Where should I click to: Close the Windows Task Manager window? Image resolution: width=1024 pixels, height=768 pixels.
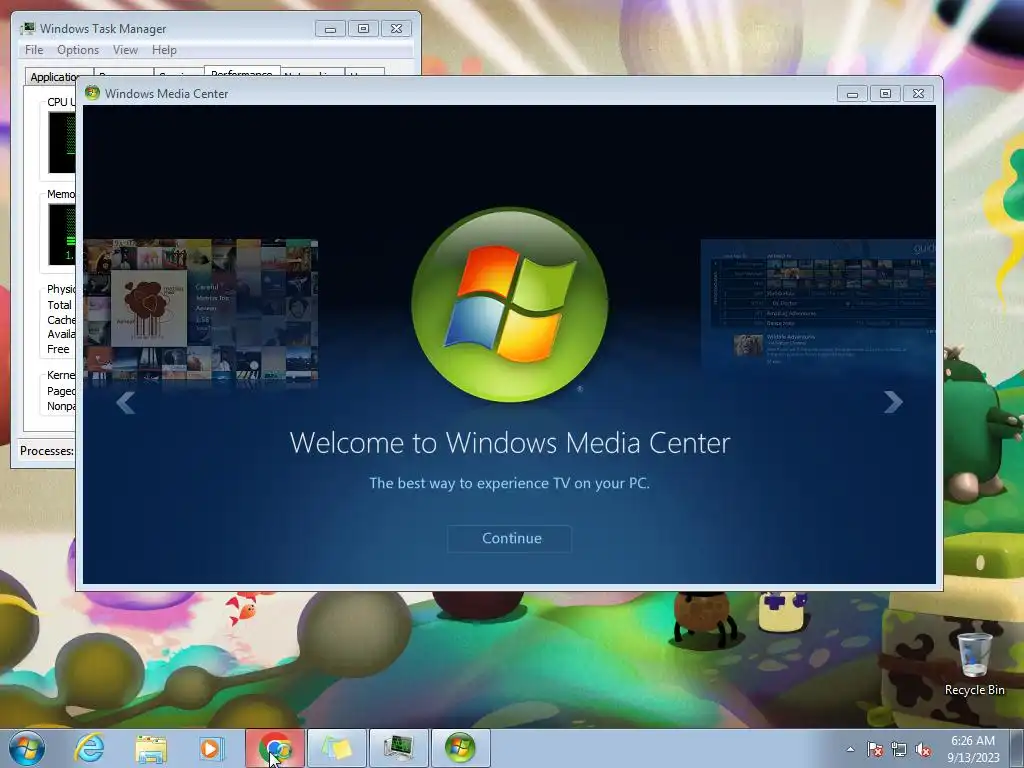[396, 29]
